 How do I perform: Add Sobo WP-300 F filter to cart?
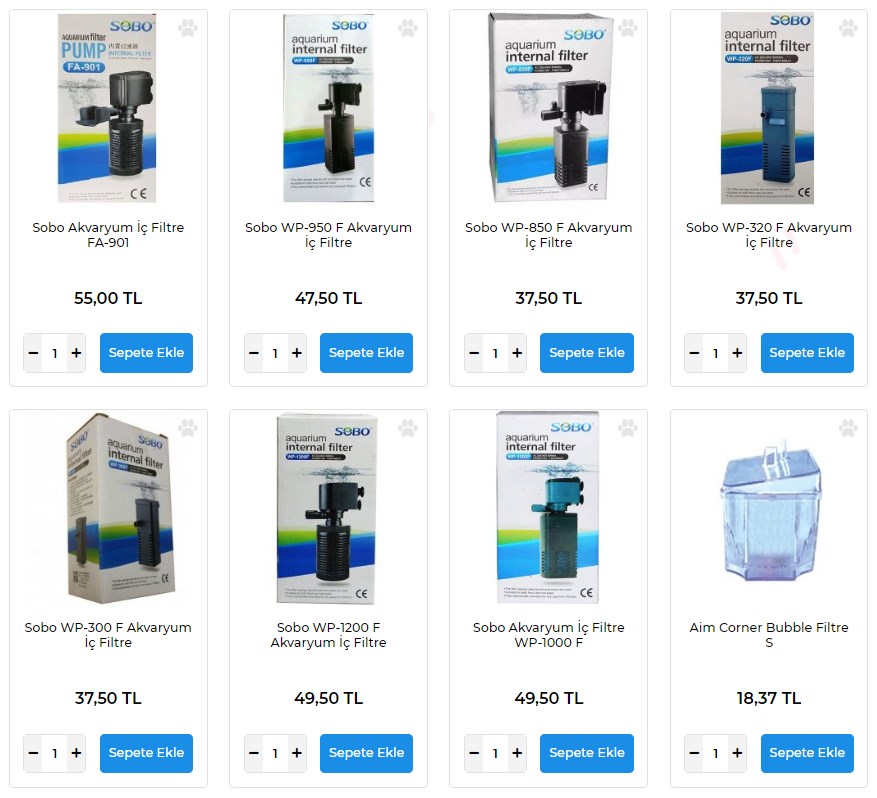point(147,753)
